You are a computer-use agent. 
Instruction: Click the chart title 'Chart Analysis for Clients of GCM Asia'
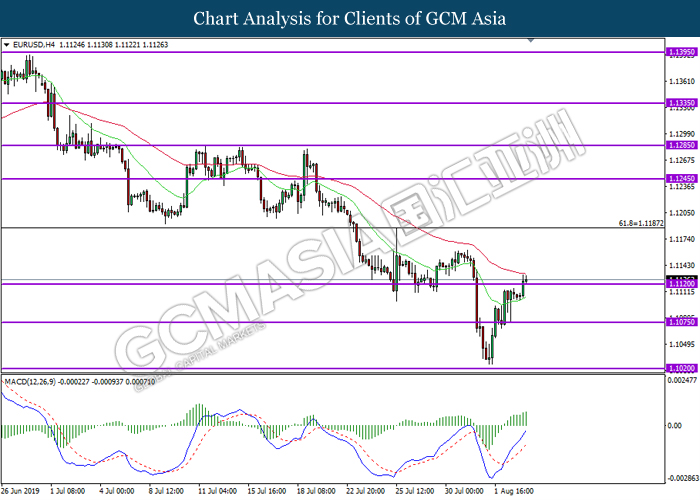pyautogui.click(x=350, y=18)
